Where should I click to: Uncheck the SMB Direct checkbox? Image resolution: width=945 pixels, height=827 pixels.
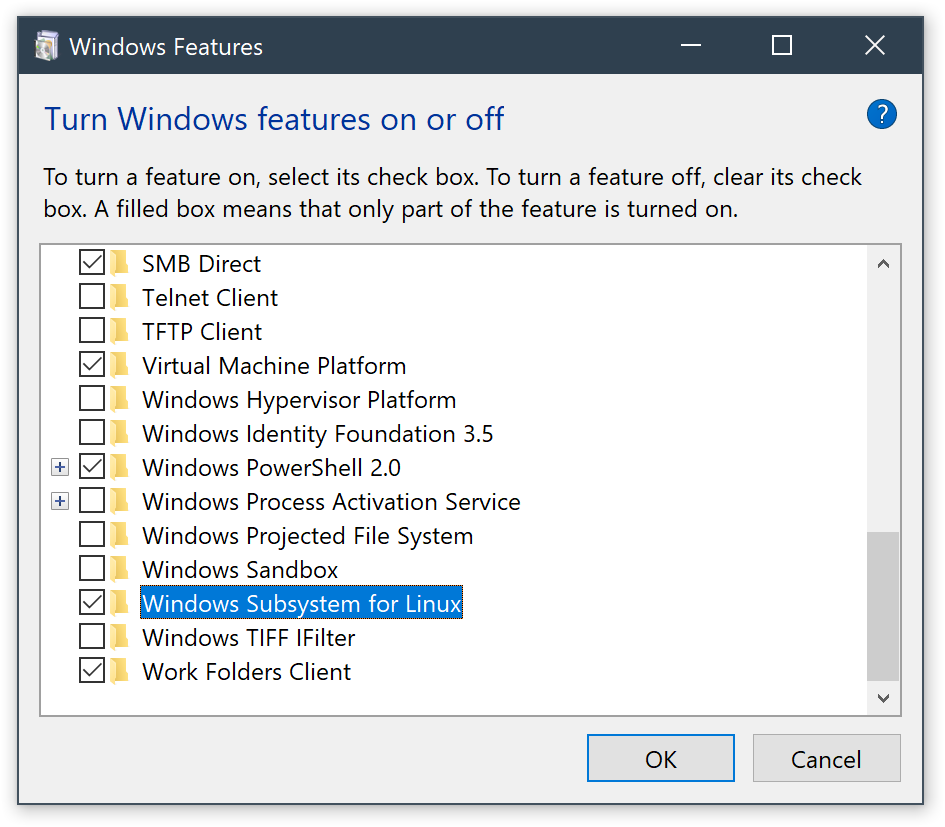tap(92, 263)
